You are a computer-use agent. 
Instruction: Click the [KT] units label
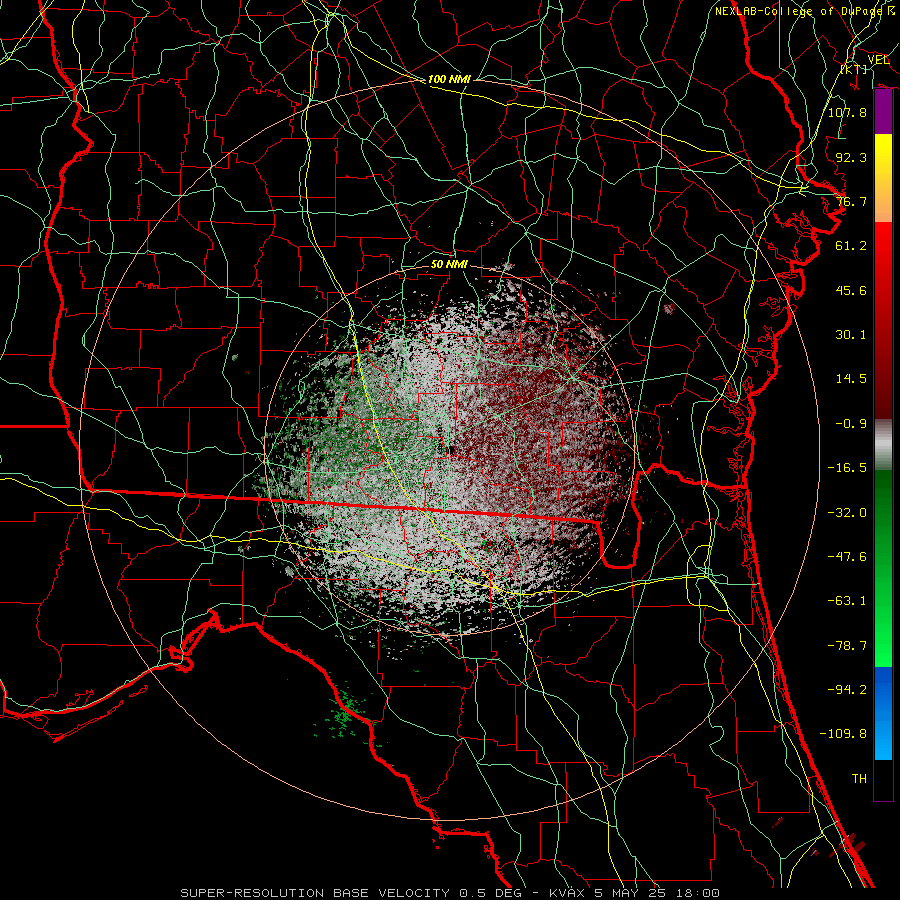click(x=854, y=69)
